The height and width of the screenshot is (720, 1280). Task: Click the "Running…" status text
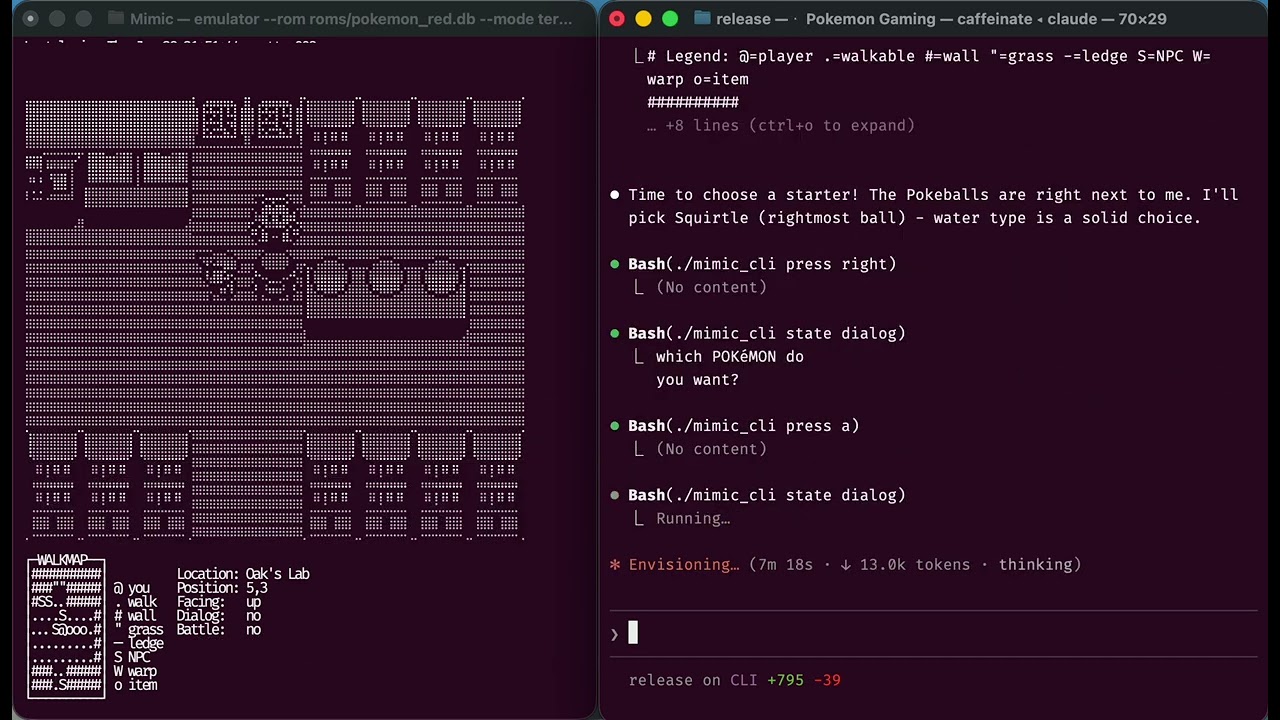pos(693,518)
